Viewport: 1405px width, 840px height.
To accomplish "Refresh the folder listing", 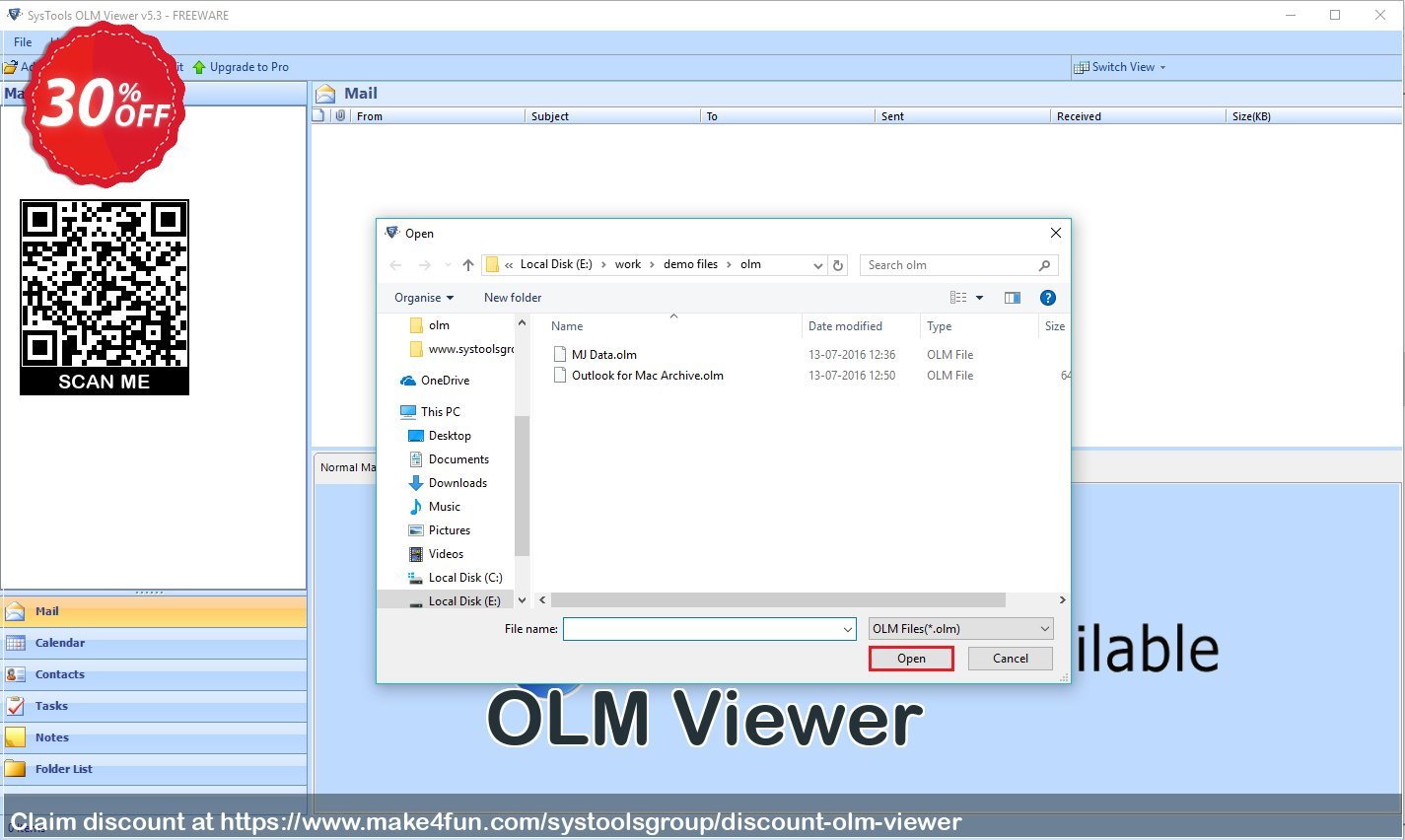I will (838, 265).
